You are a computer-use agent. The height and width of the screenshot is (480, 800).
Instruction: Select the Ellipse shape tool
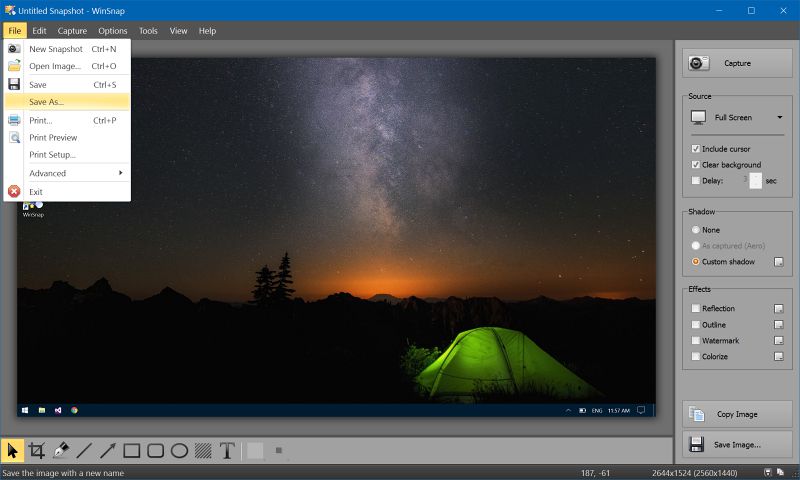click(180, 451)
